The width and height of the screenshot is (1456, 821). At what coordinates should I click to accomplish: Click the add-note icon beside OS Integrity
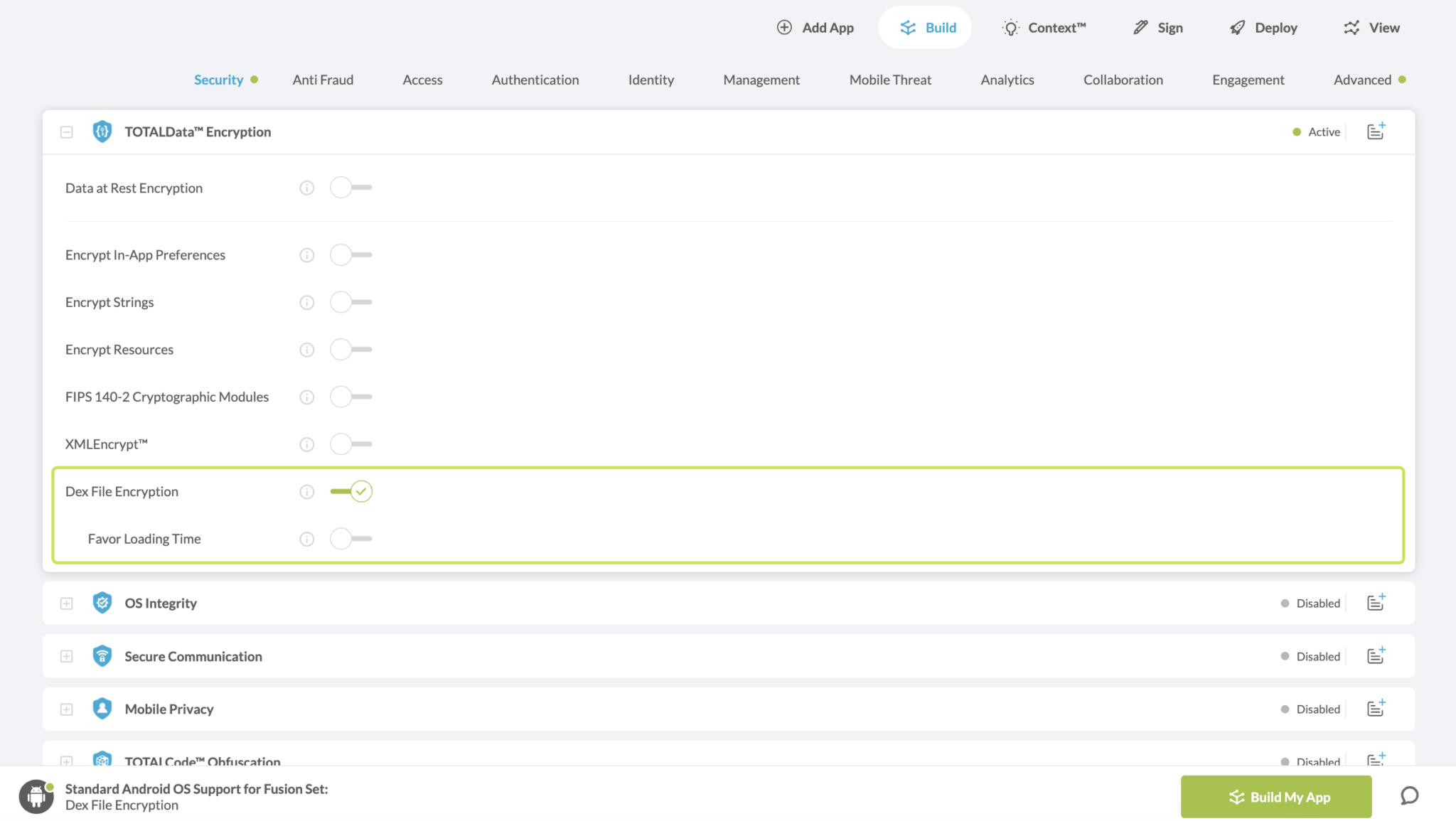tap(1375, 602)
